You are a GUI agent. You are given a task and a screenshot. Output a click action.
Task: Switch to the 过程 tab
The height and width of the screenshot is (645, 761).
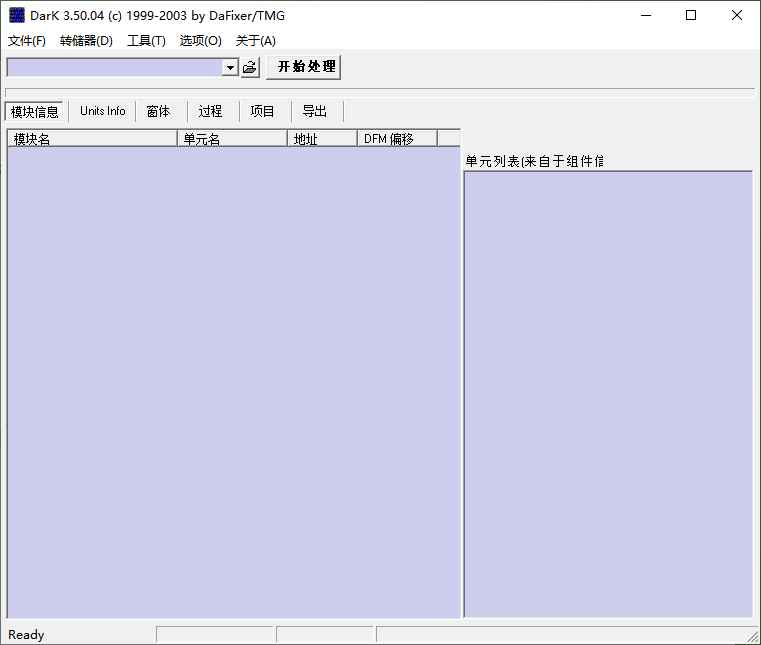tap(210, 111)
